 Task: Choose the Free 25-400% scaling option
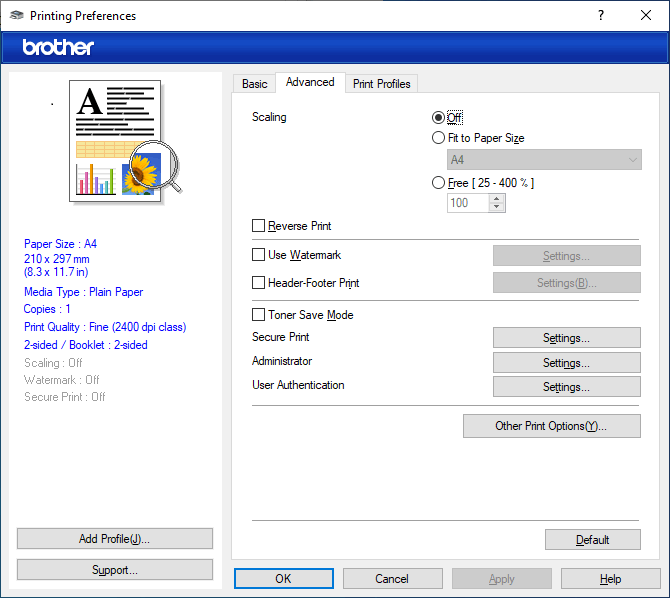(438, 183)
